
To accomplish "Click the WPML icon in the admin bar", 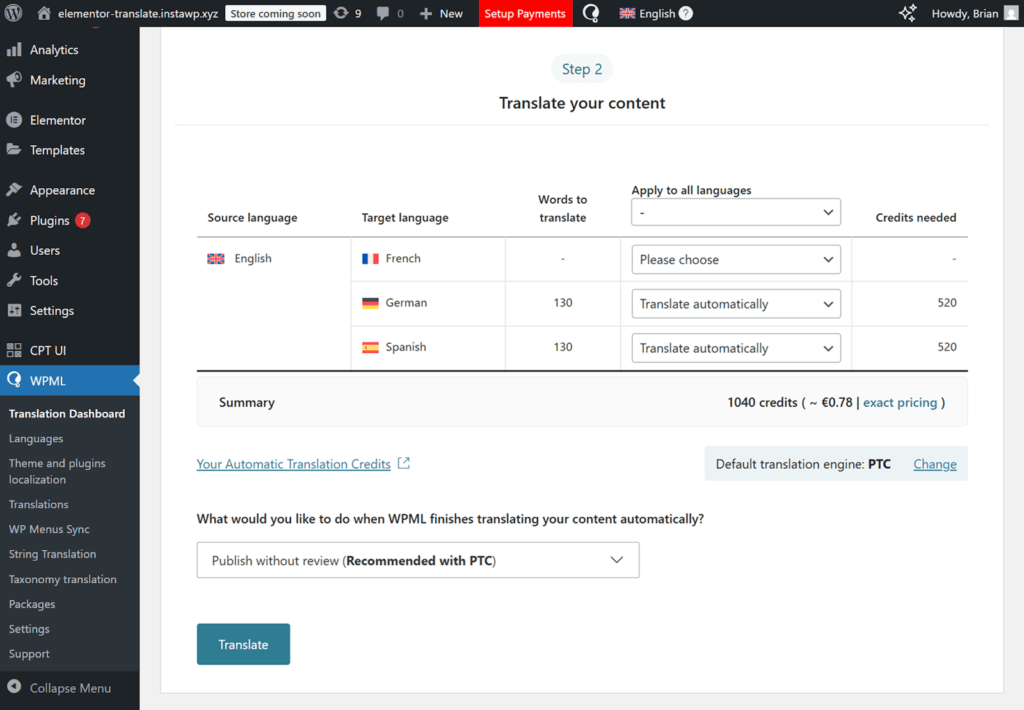I will click(591, 13).
